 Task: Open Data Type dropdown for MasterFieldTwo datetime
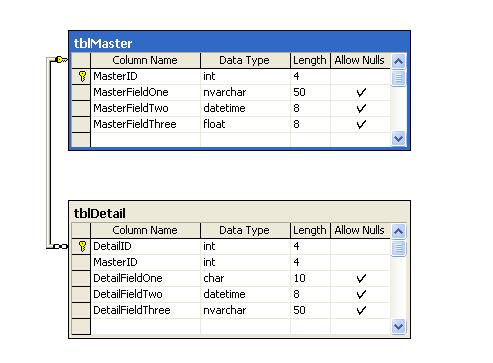click(x=245, y=108)
